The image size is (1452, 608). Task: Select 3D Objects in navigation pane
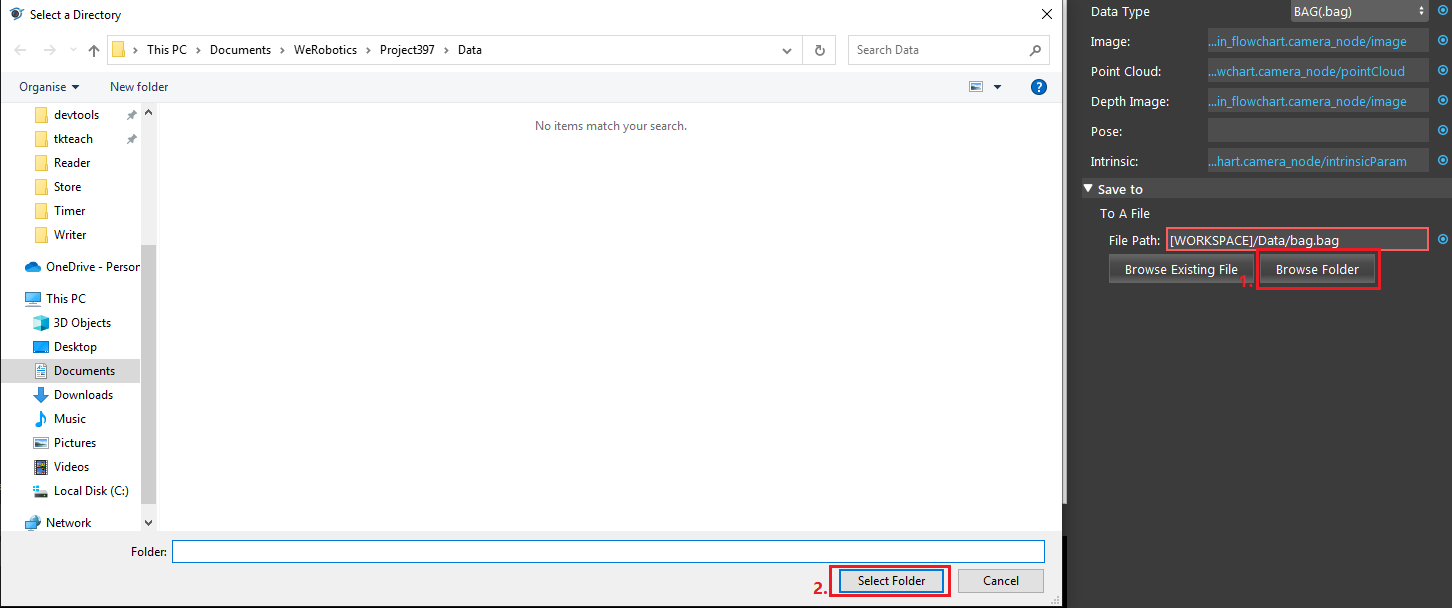coord(82,323)
